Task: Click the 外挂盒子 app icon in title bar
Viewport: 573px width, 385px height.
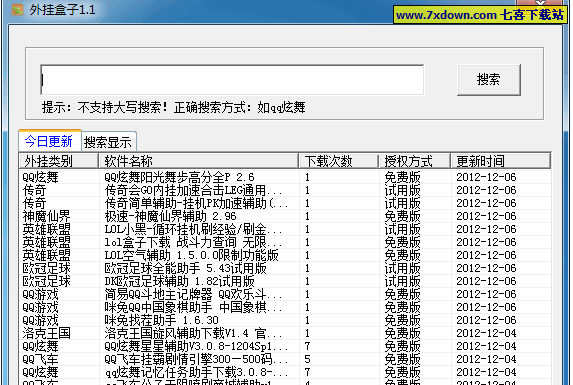Action: (17, 10)
